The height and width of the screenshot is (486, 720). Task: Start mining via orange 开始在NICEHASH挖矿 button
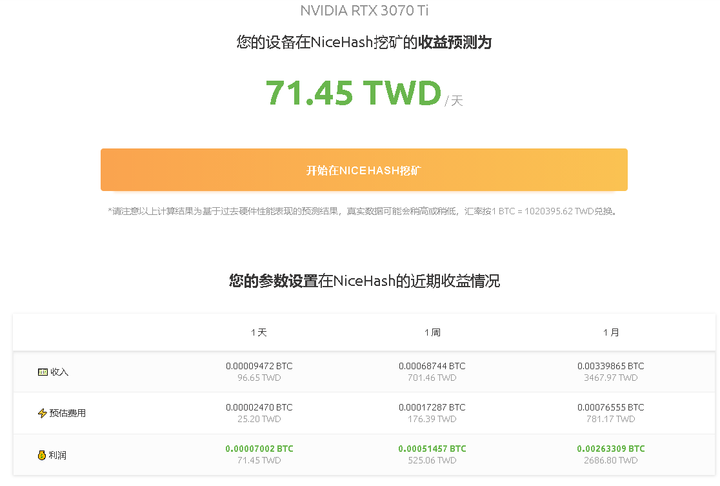point(364,170)
